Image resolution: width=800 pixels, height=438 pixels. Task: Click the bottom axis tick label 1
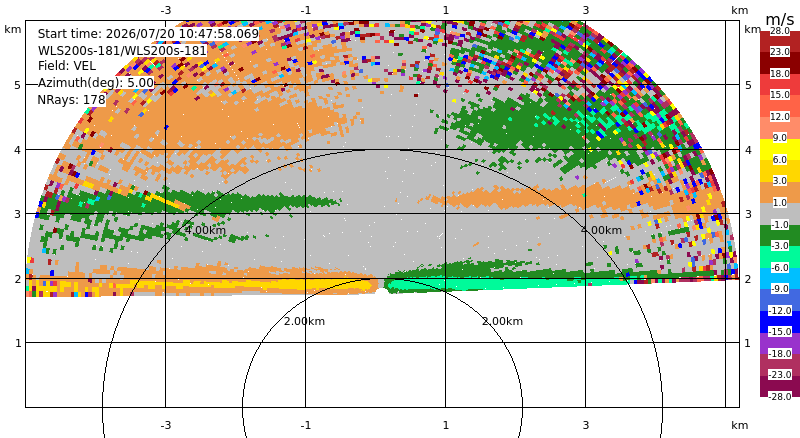point(445,425)
